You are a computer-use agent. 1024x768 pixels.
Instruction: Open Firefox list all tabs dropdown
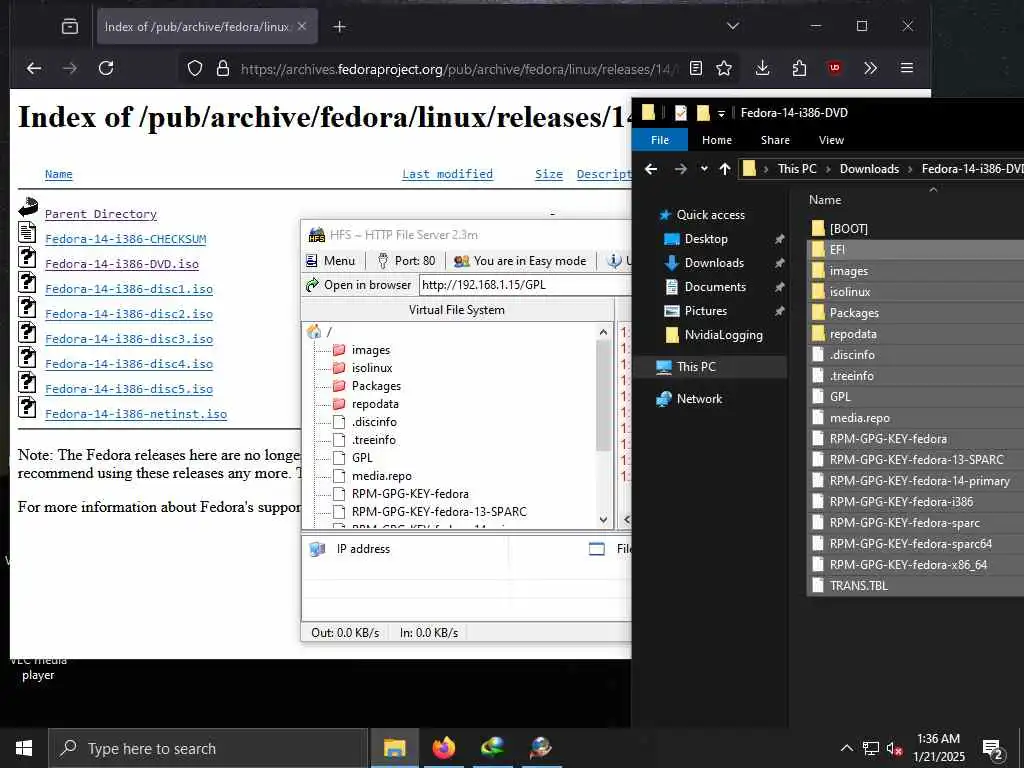coord(733,26)
